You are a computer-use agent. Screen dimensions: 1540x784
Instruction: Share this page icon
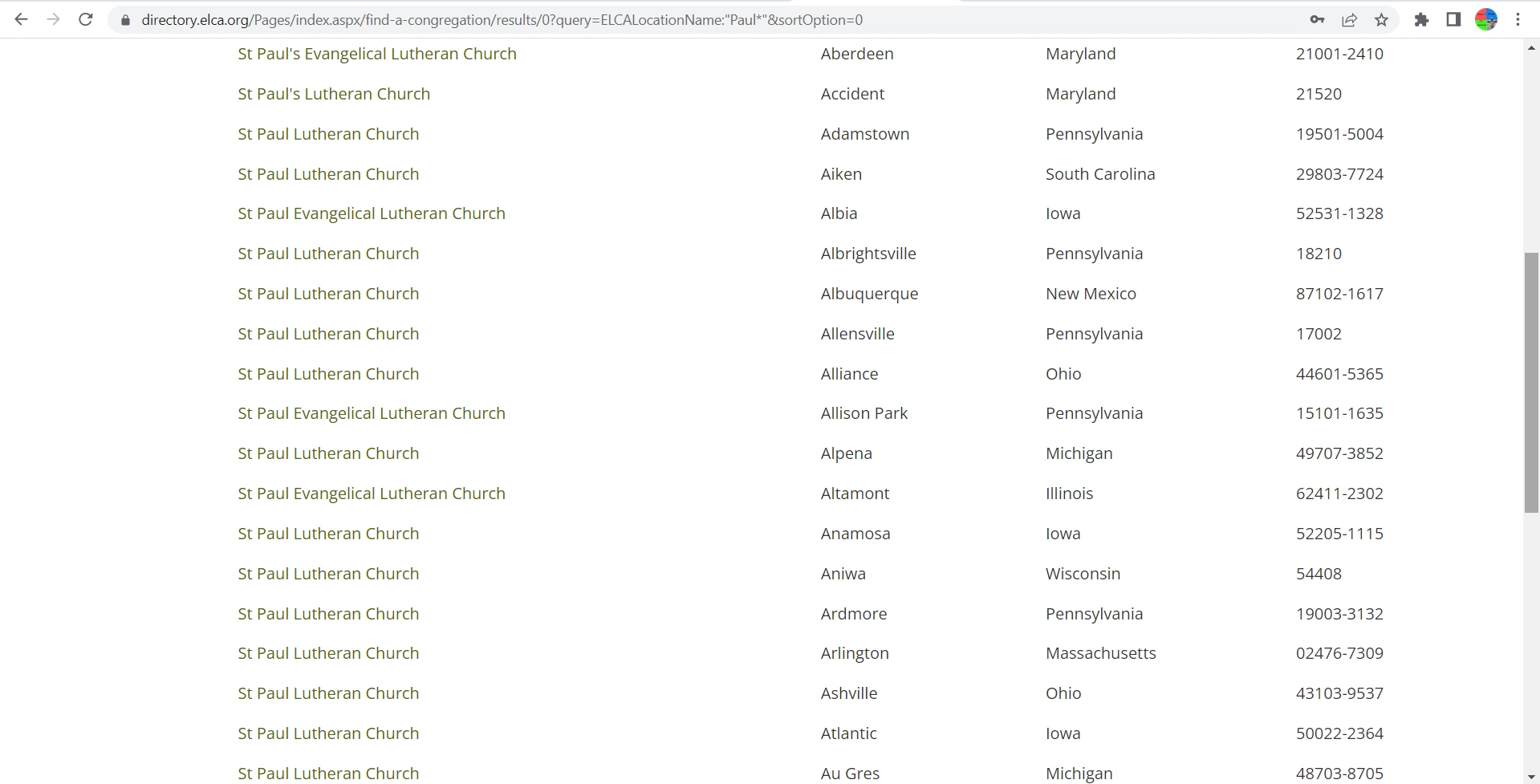tap(1349, 20)
